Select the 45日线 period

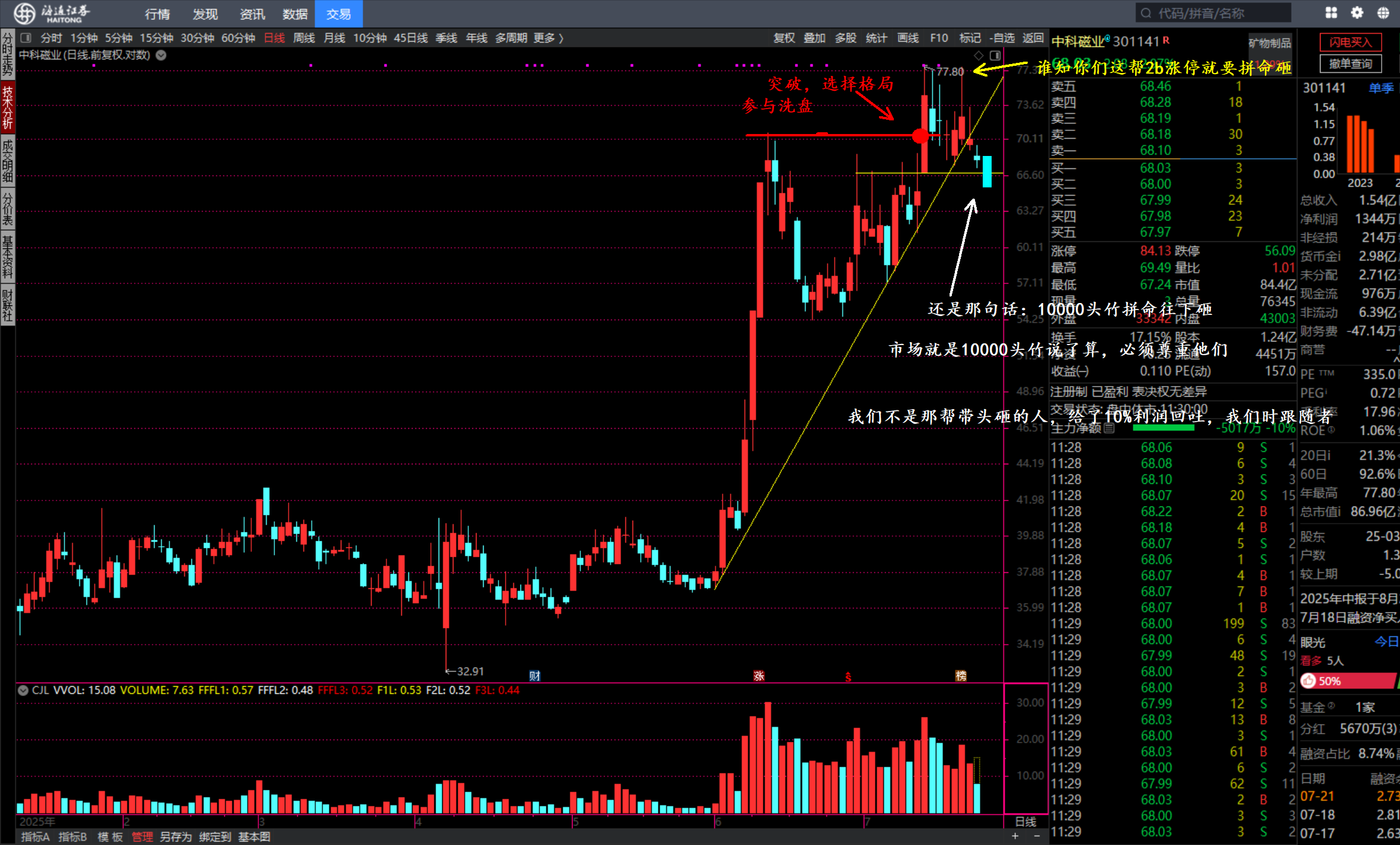pos(411,38)
